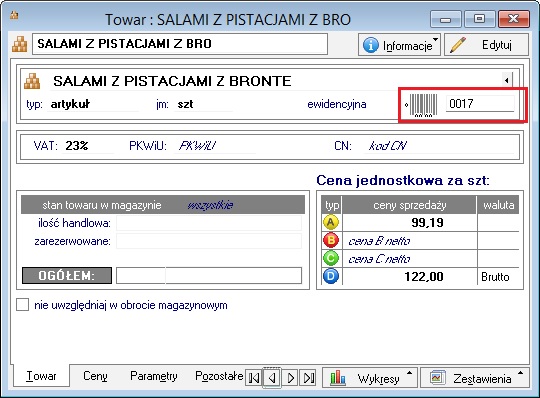The height and width of the screenshot is (398, 540).
Task: Open the Zestawienia reports menu button
Action: 475,378
